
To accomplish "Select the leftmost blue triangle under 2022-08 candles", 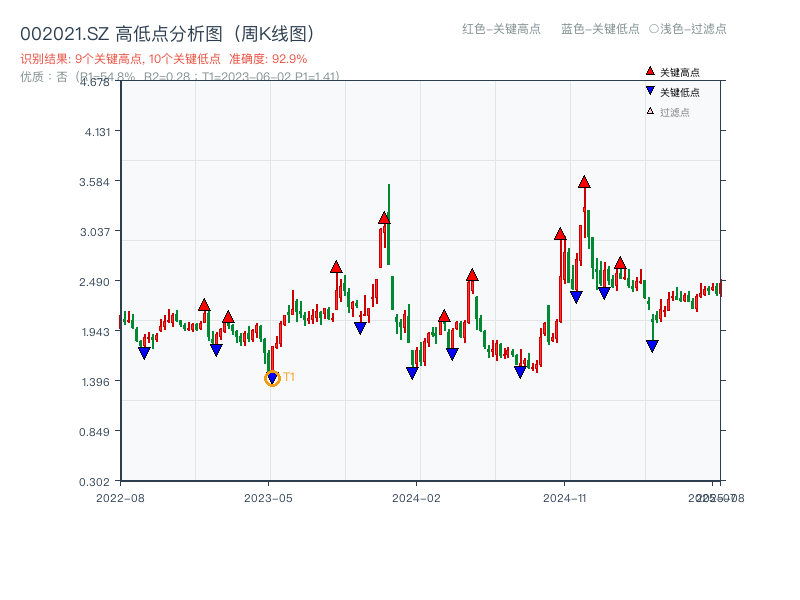I will (x=143, y=352).
